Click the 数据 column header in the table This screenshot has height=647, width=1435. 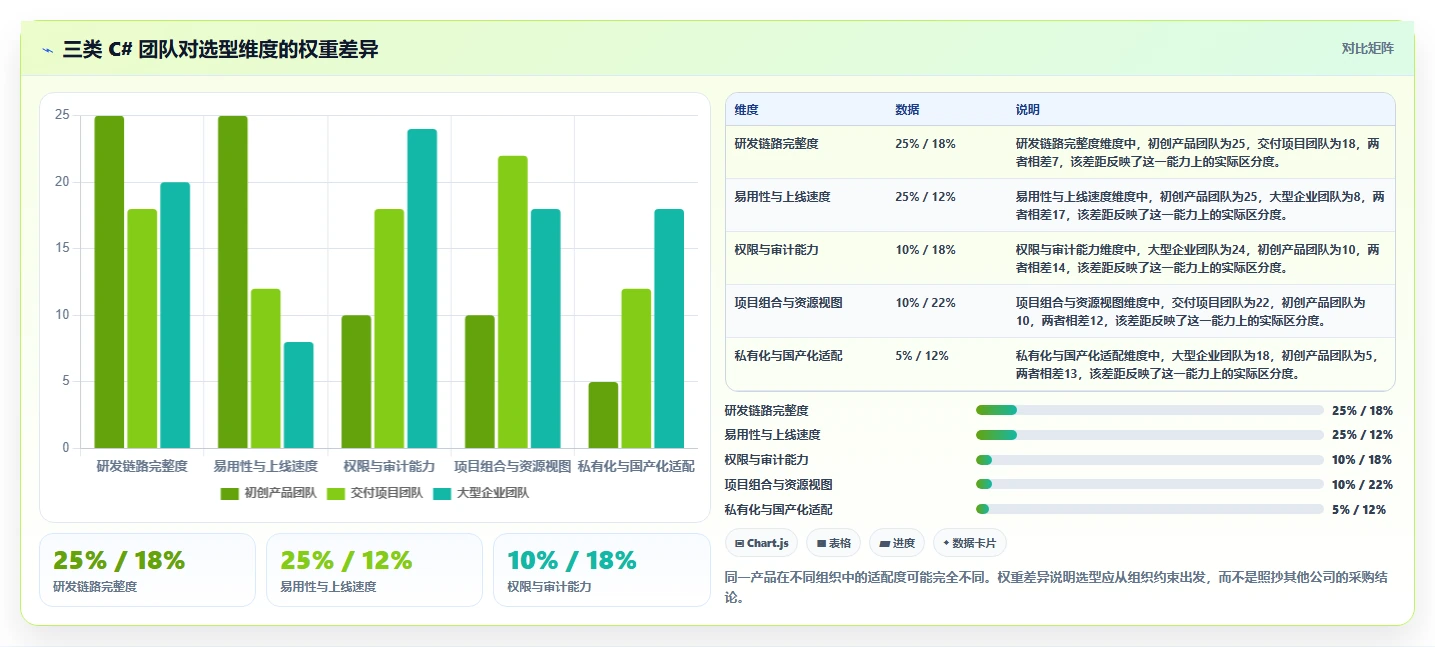tap(907, 110)
